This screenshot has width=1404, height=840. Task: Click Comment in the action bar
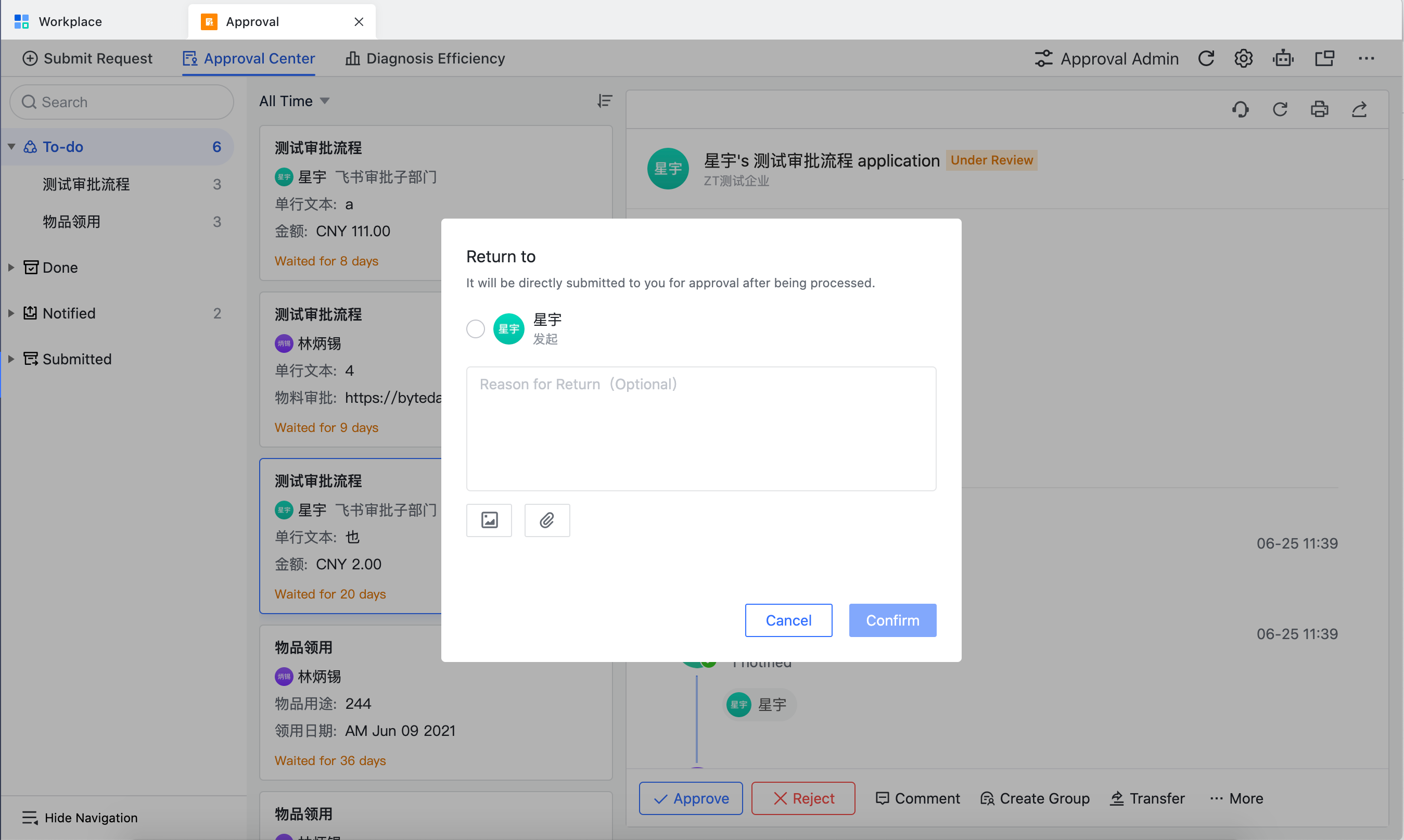pos(917,798)
